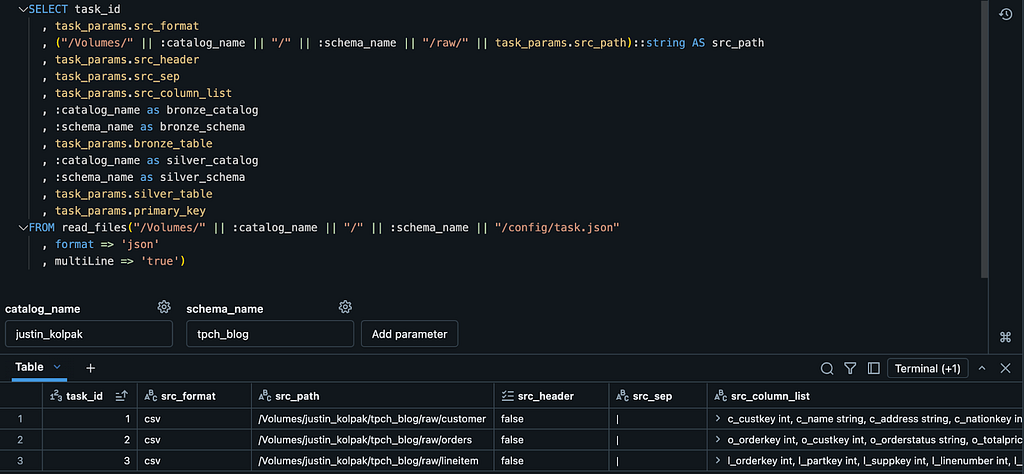Filter the results table
Screen dimensions: 1024x474
point(850,369)
